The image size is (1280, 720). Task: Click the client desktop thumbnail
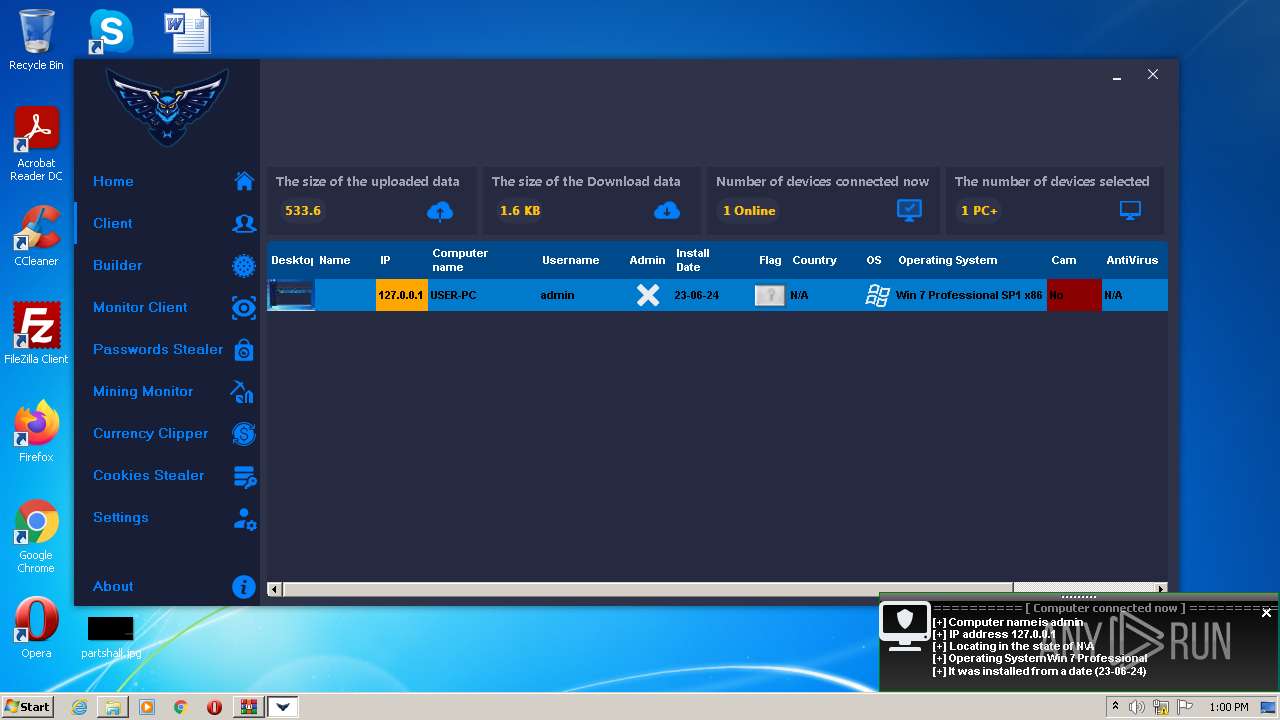pos(291,295)
